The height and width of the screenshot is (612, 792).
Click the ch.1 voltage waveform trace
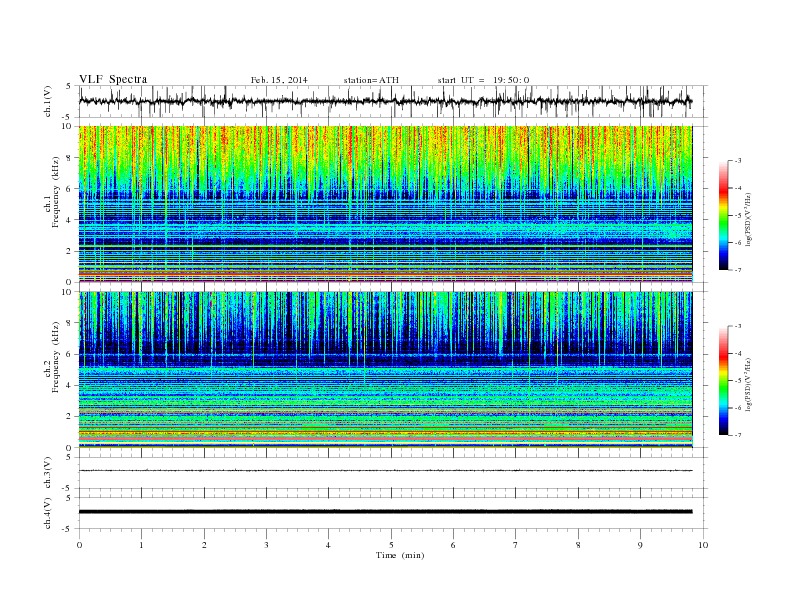click(385, 101)
